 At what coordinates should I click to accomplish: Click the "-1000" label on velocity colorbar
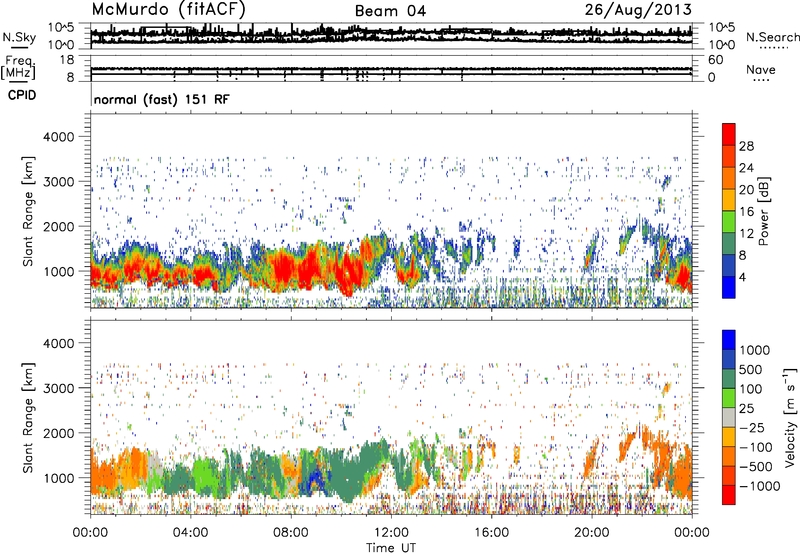point(760,486)
